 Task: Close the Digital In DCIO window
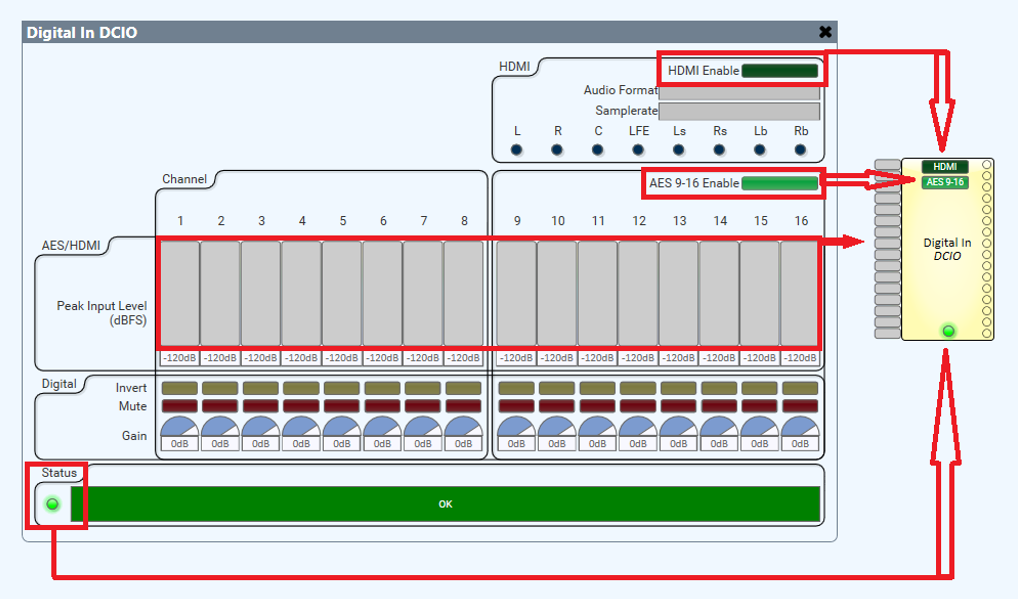[825, 32]
